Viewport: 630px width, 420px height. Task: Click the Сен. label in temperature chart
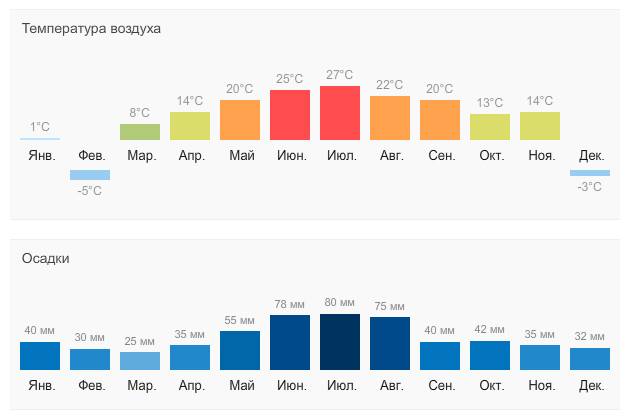[x=442, y=156]
